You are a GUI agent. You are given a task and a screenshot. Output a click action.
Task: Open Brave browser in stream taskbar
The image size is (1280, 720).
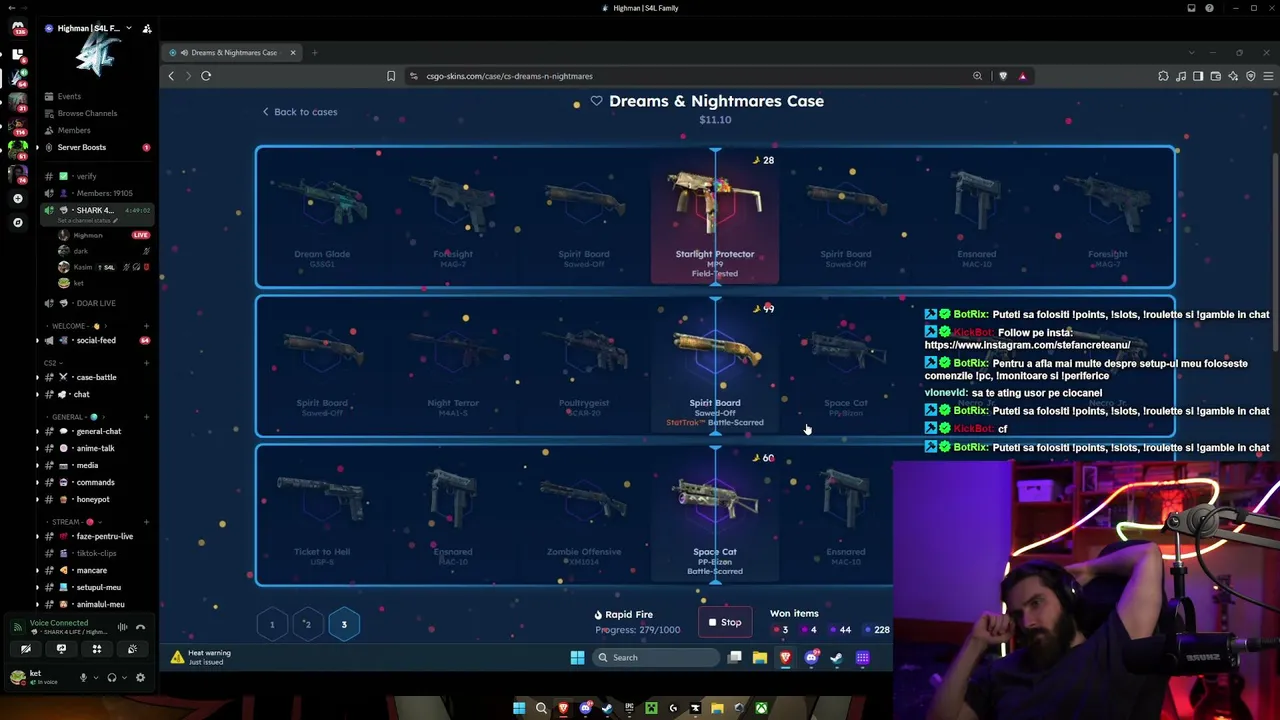[785, 657]
